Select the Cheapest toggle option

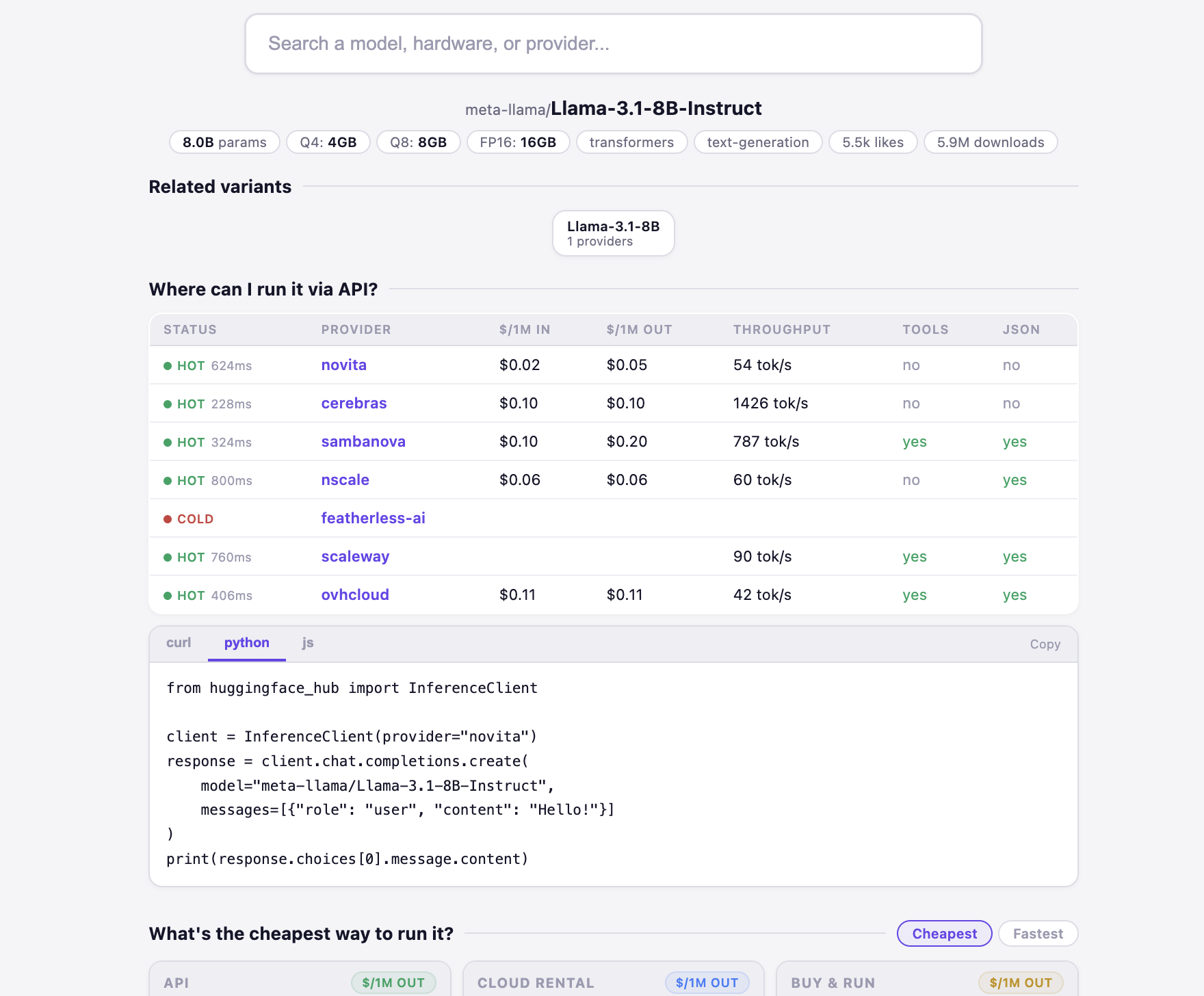pos(944,934)
